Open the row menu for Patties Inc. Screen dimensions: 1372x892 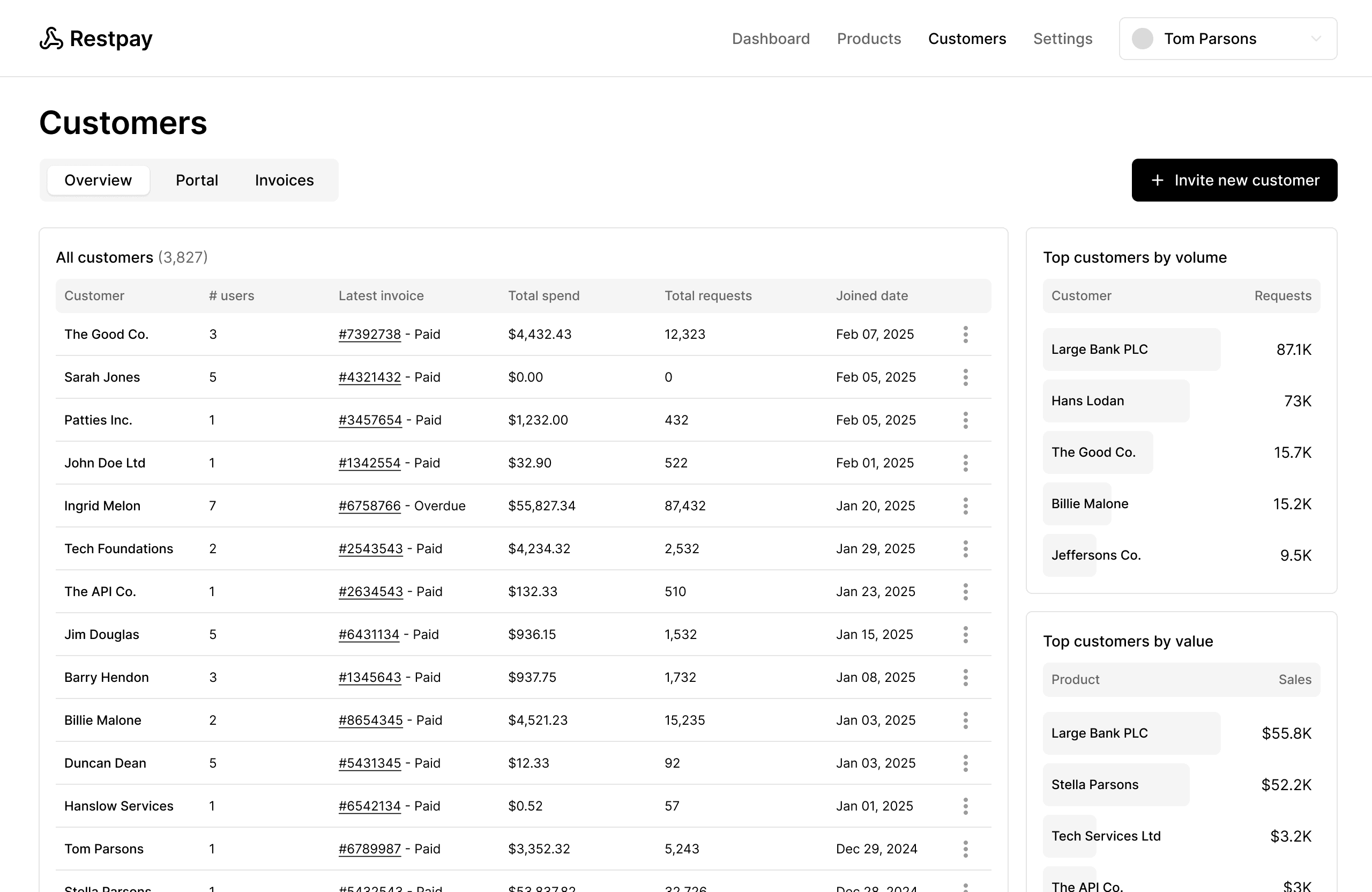click(965, 420)
